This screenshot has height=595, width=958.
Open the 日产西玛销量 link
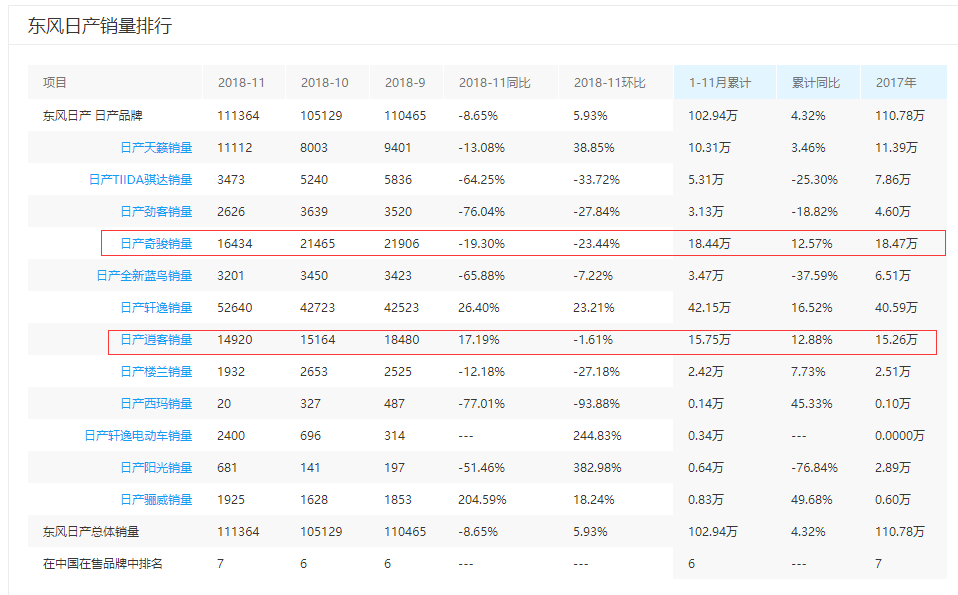tap(156, 404)
